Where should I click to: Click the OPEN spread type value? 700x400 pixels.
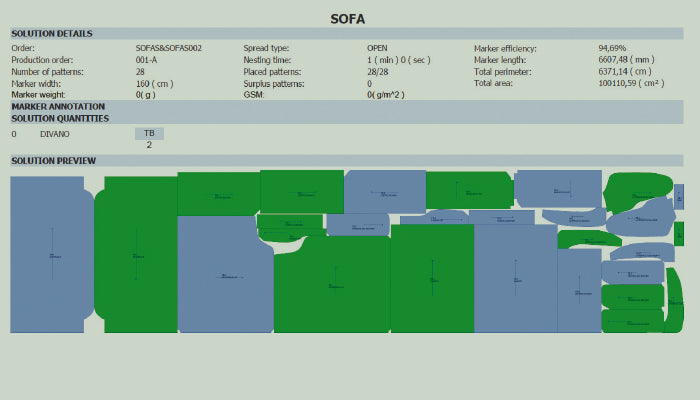[x=378, y=48]
